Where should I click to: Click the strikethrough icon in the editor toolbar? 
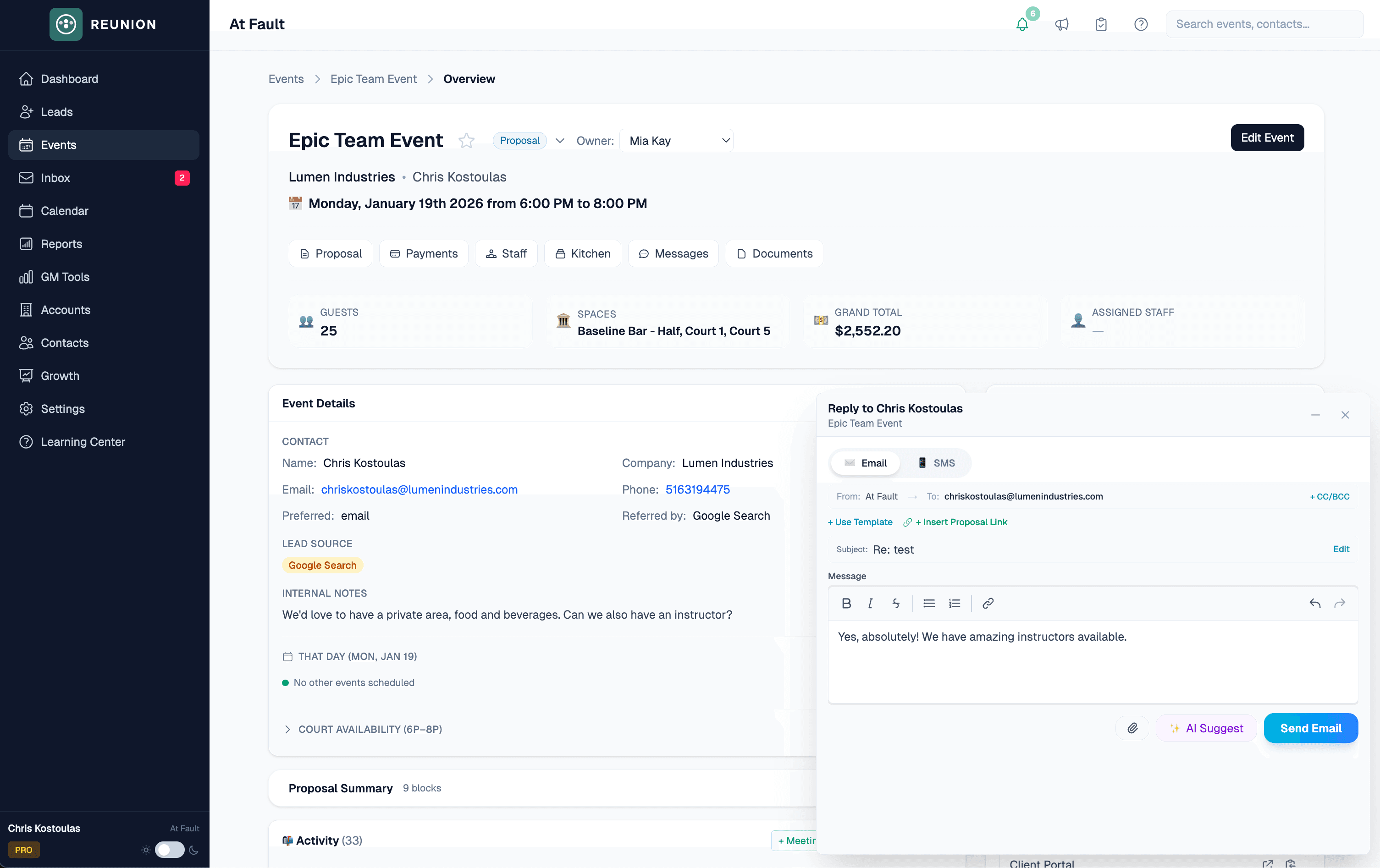896,603
